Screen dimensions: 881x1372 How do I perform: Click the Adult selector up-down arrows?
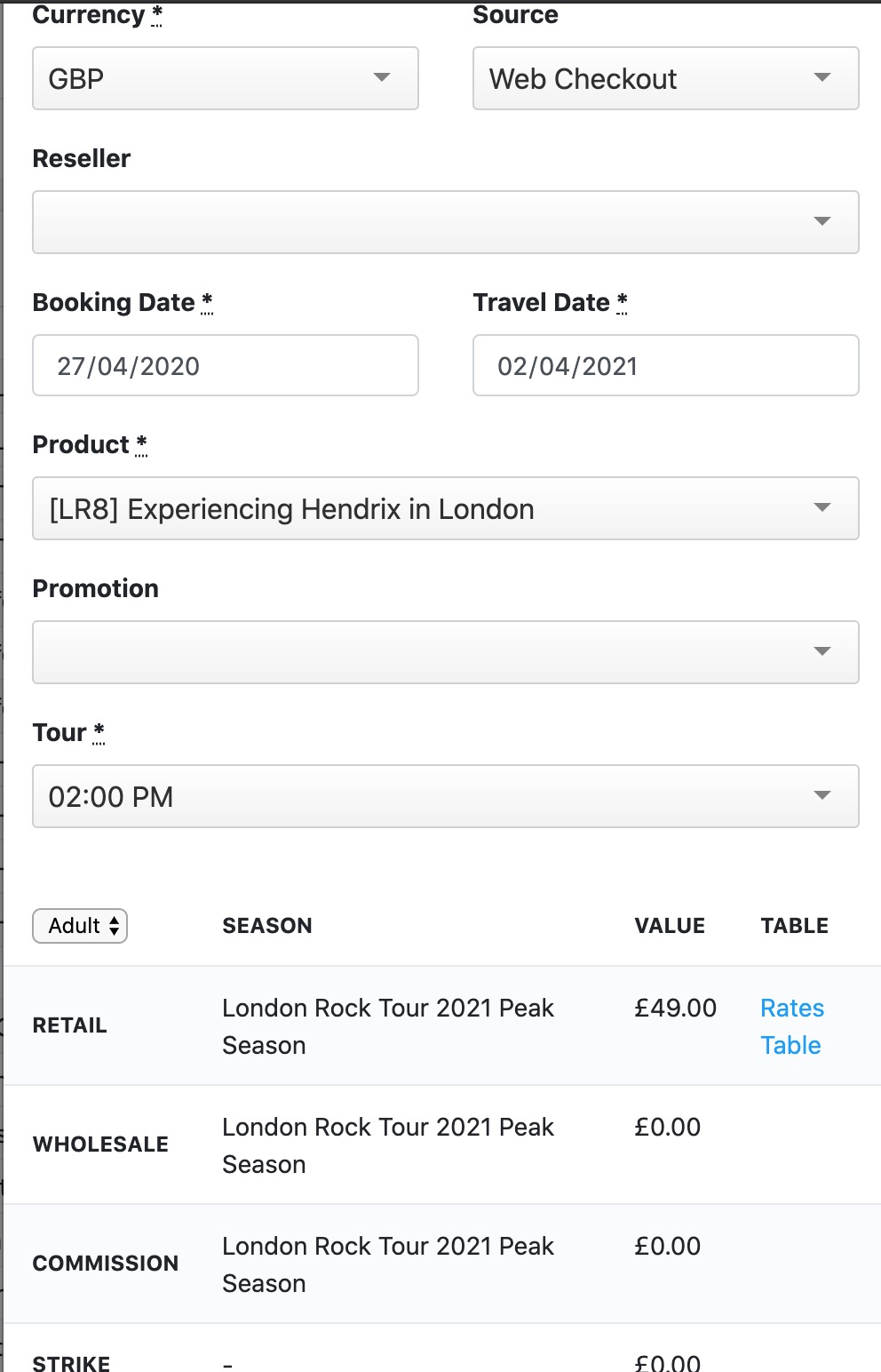pos(114,926)
